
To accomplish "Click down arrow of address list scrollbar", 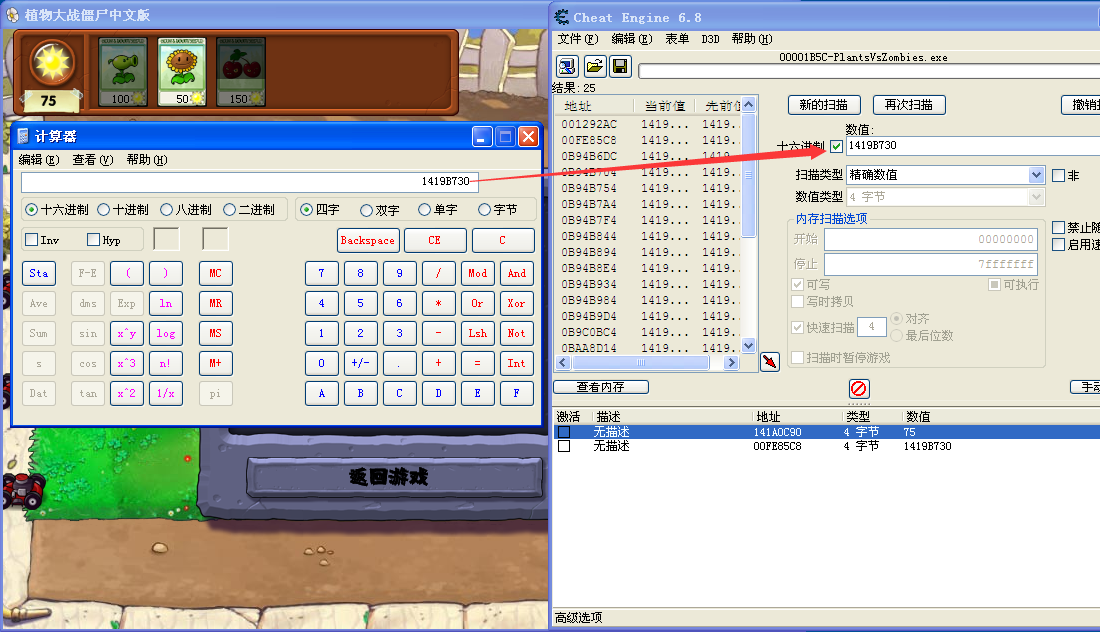I will (749, 346).
